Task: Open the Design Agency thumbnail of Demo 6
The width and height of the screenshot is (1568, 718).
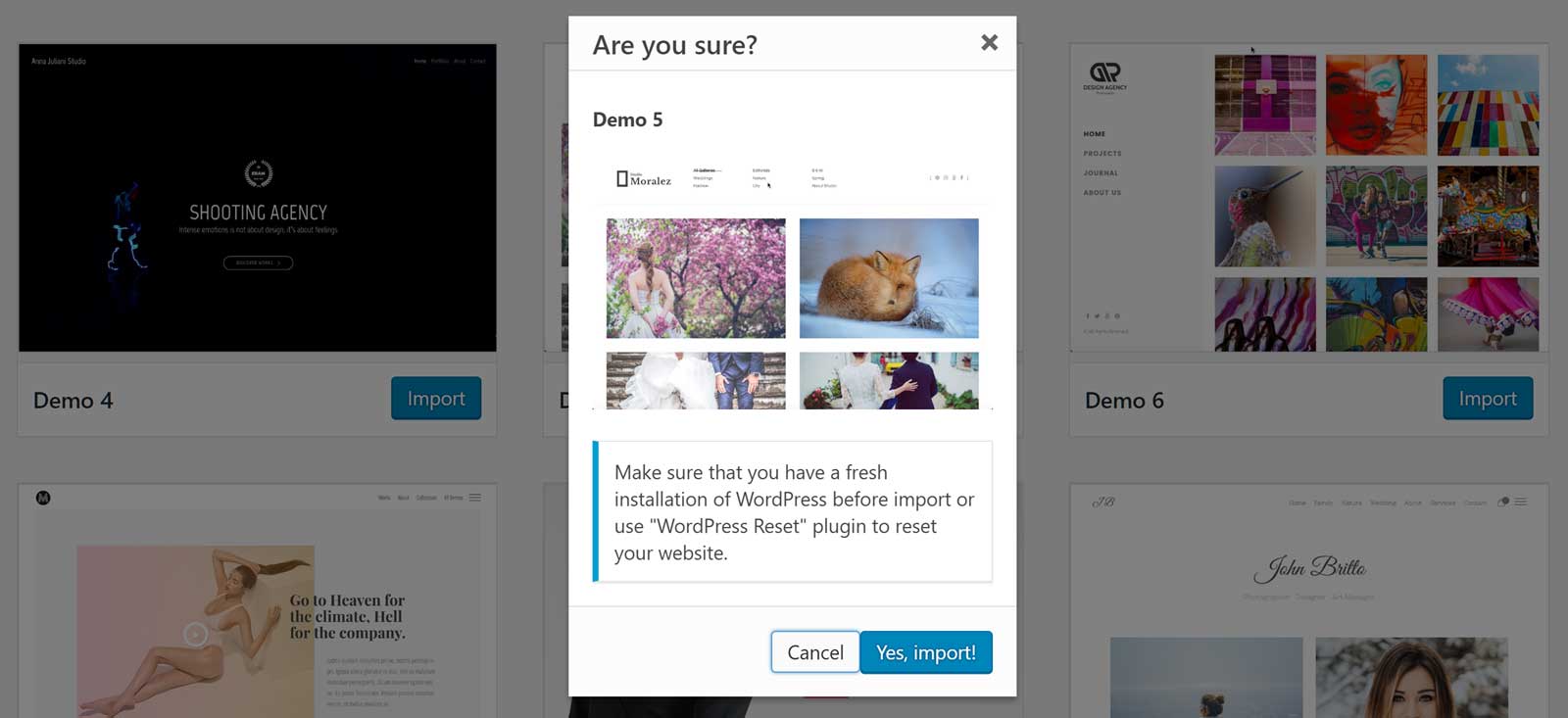Action: point(1309,198)
